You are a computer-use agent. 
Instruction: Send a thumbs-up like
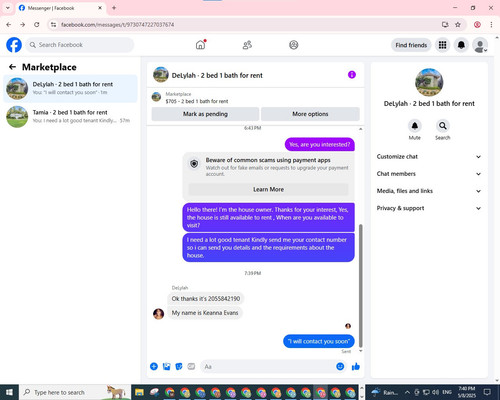tap(356, 367)
